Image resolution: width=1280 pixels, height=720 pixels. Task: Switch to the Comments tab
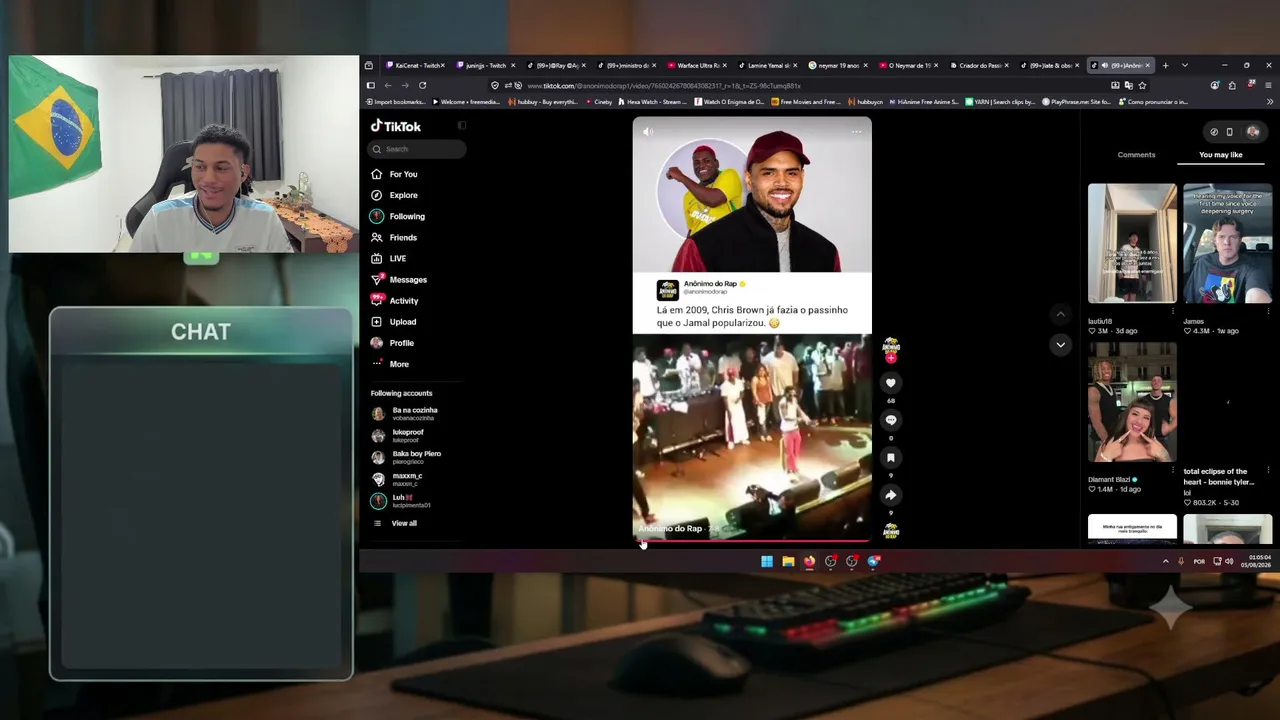point(1136,155)
